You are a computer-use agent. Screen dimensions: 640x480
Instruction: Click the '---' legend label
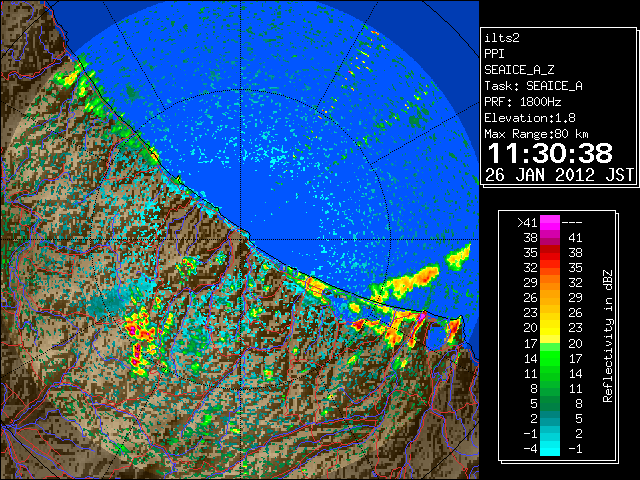pyautogui.click(x=572, y=223)
